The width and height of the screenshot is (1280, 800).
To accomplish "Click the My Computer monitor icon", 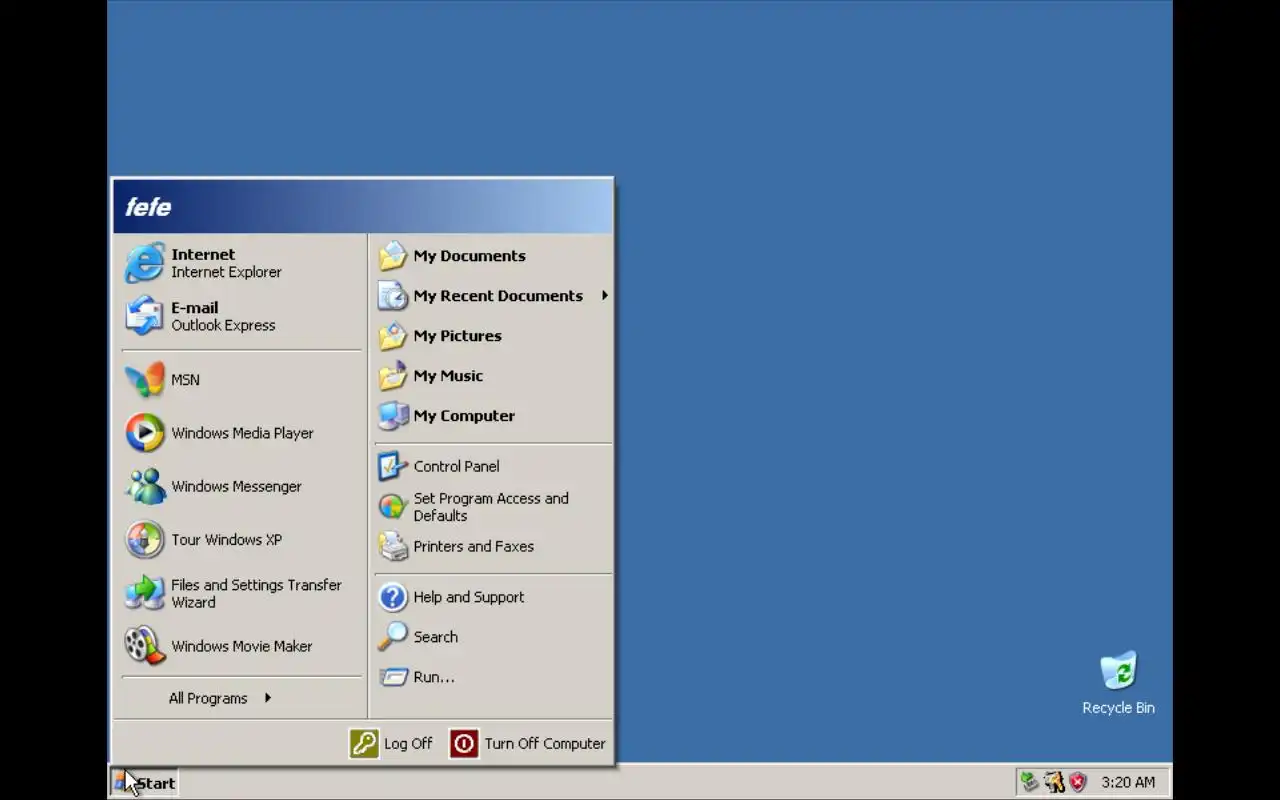I will tap(393, 416).
